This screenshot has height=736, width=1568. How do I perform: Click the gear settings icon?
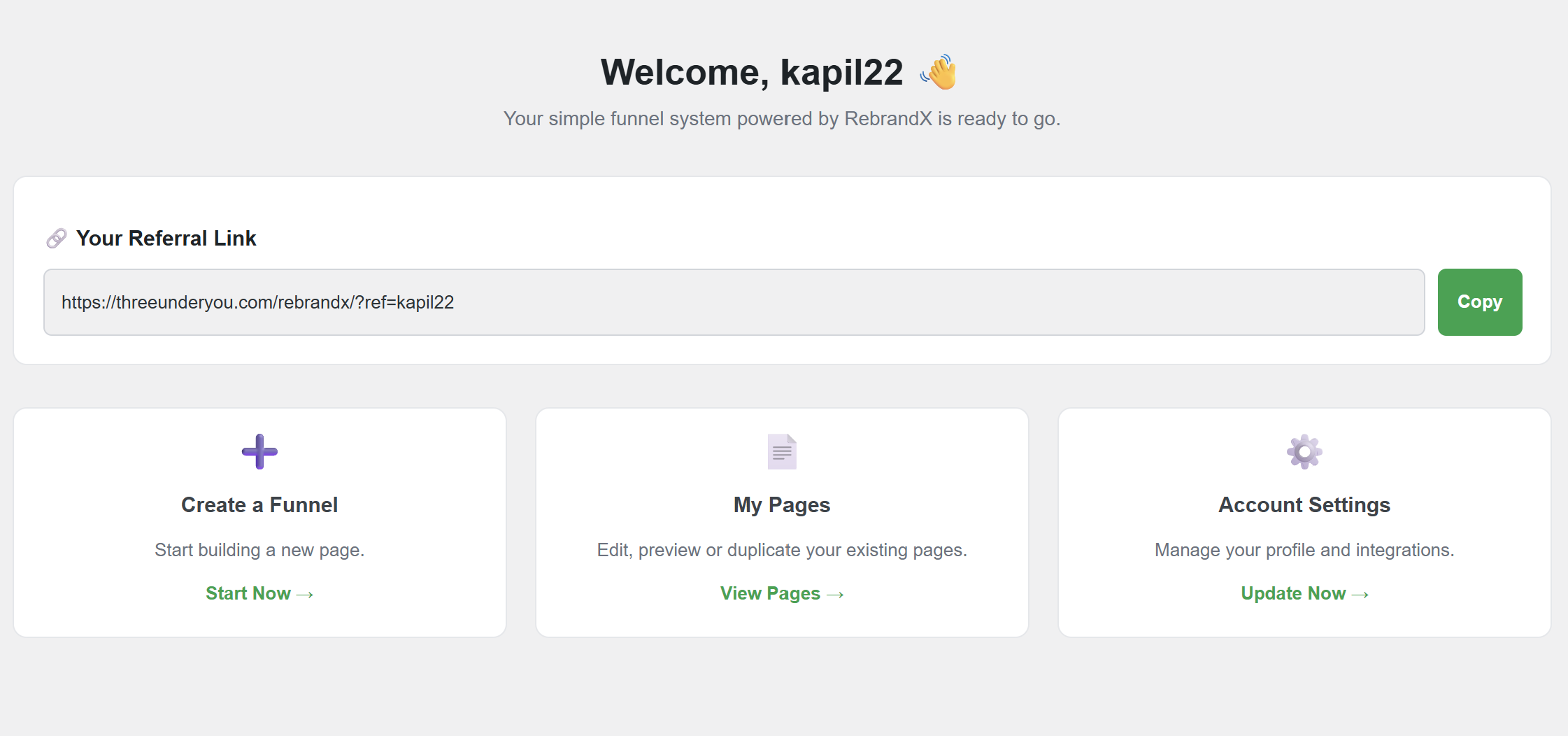[x=1304, y=451]
